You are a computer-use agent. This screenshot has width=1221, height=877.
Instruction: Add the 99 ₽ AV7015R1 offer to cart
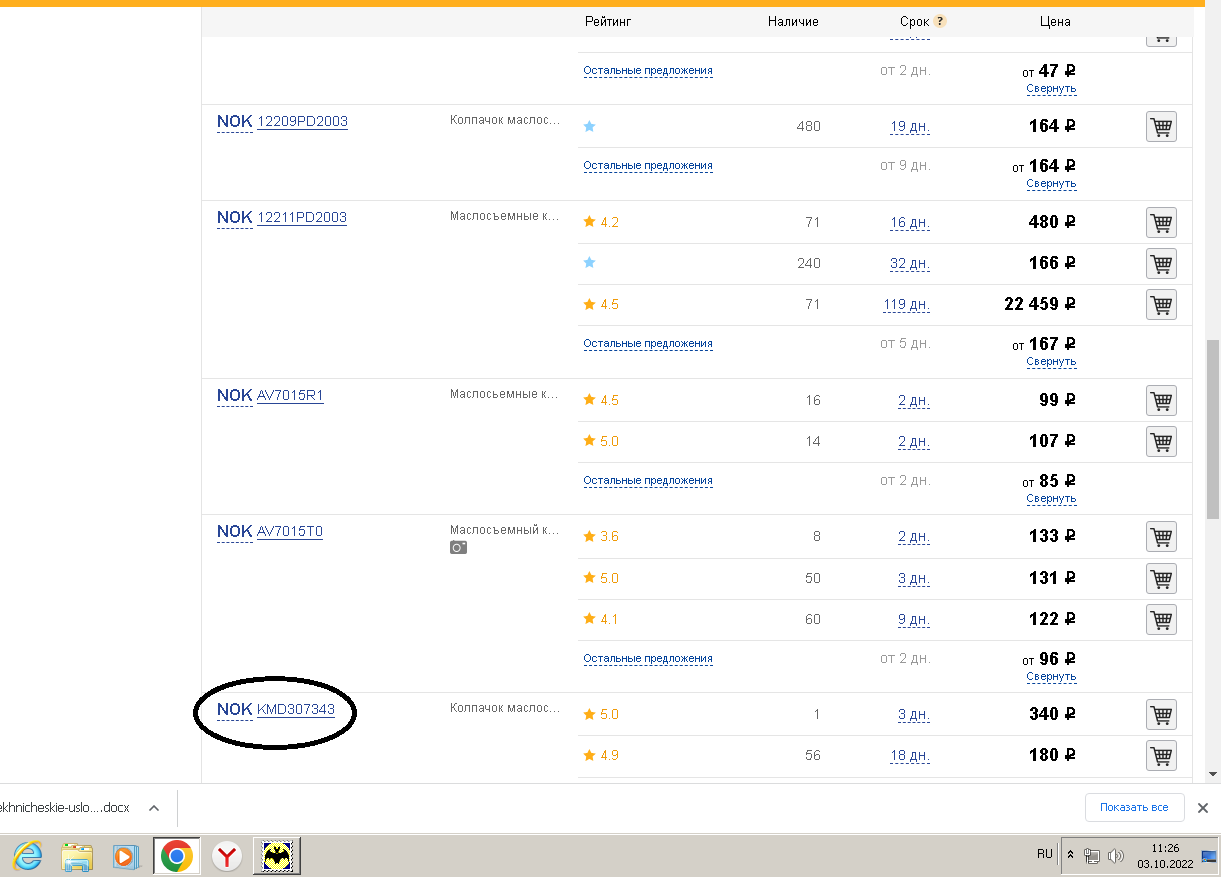click(1160, 401)
